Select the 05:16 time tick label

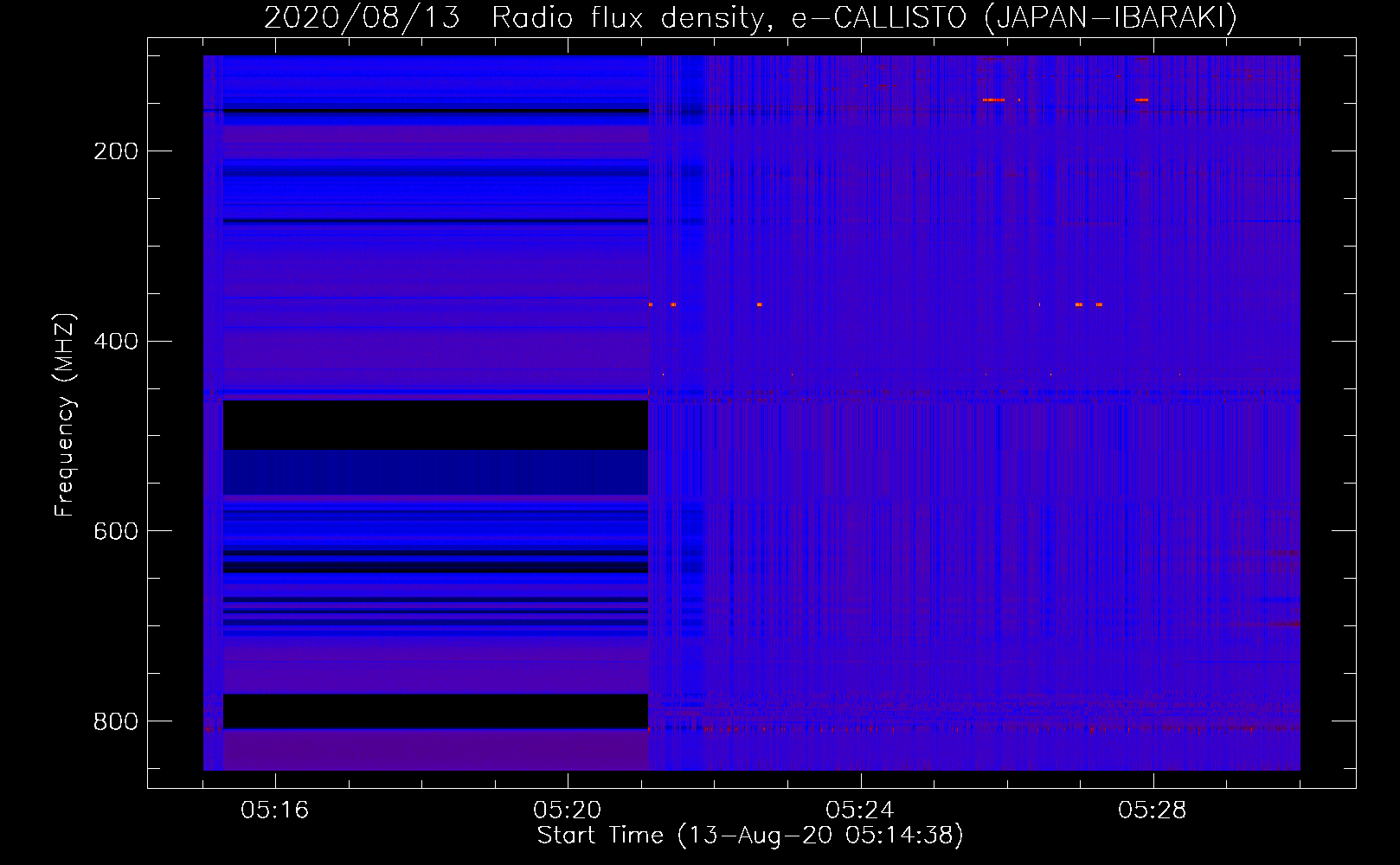click(275, 810)
